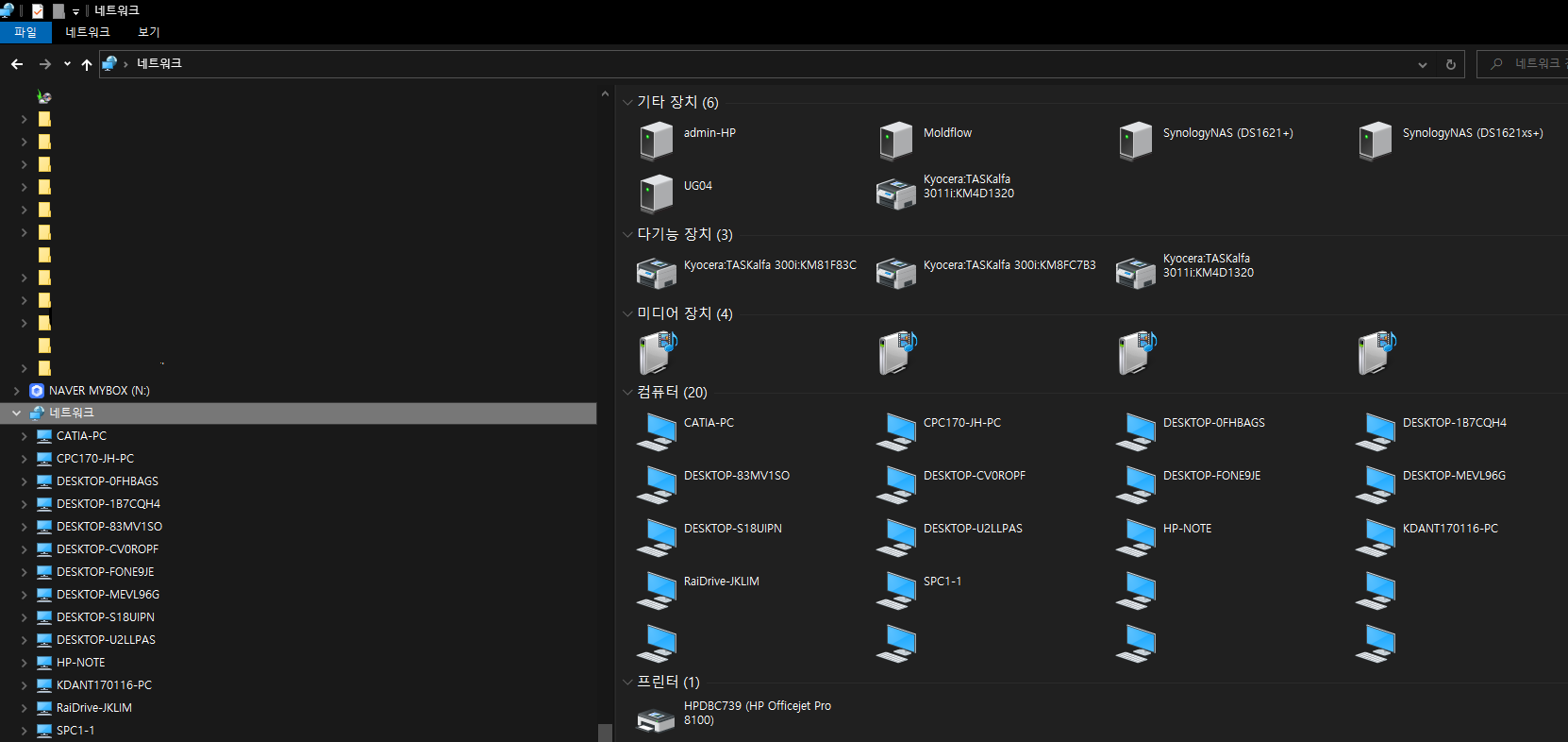
Task: Collapse the 네트워크 tree node
Action: click(16, 413)
